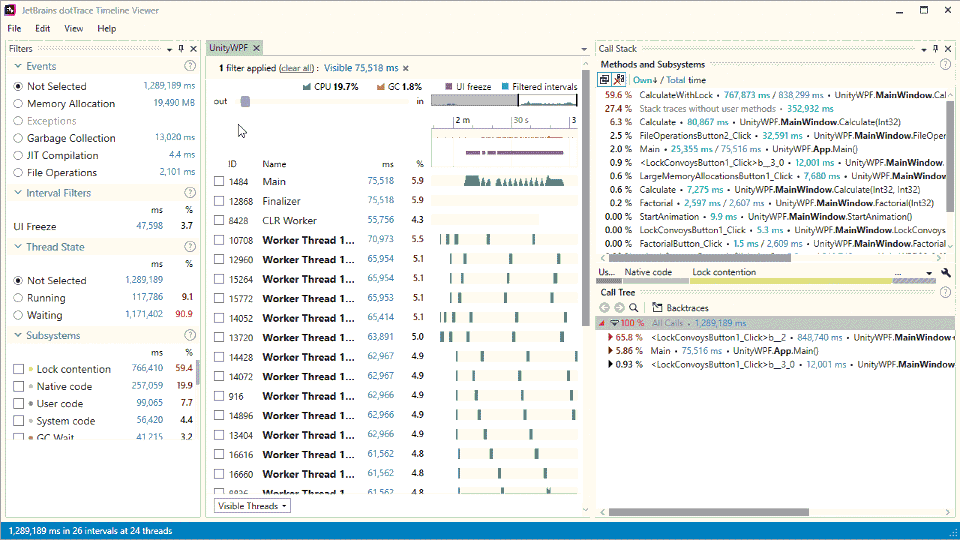Select the Running thread state
The height and width of the screenshot is (540, 960).
click(18, 298)
